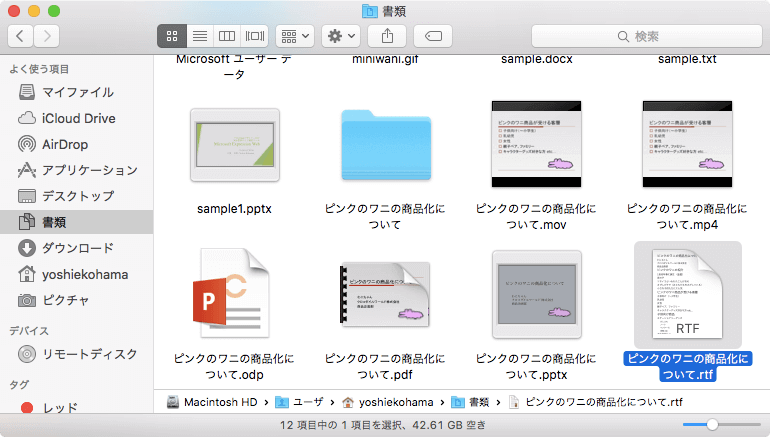Click the 検索 search field
The image size is (770, 437).
point(647,36)
